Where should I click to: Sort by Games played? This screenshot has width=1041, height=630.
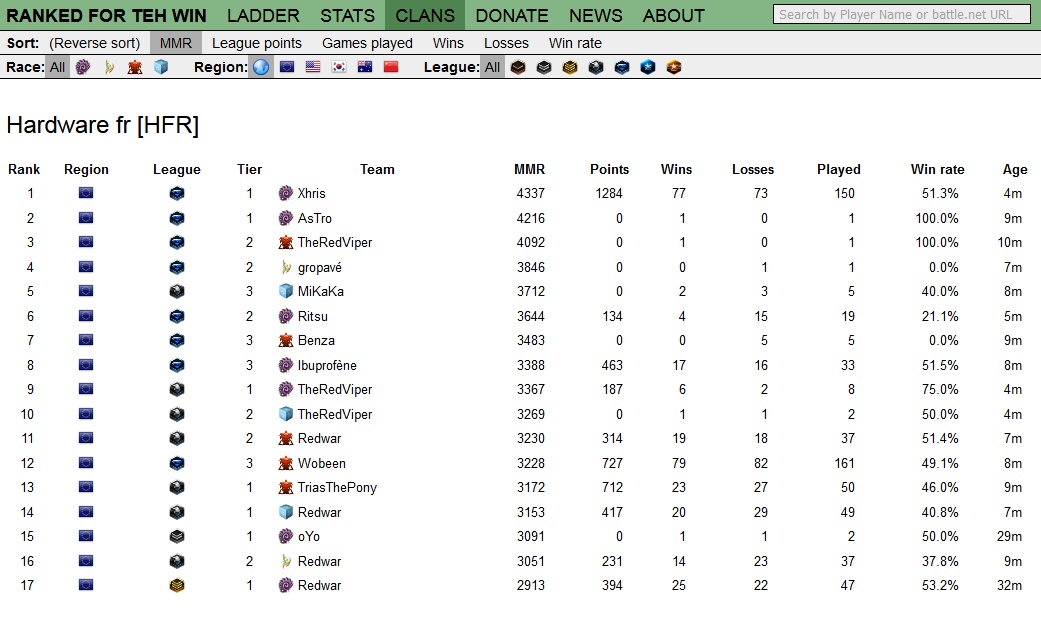(367, 43)
